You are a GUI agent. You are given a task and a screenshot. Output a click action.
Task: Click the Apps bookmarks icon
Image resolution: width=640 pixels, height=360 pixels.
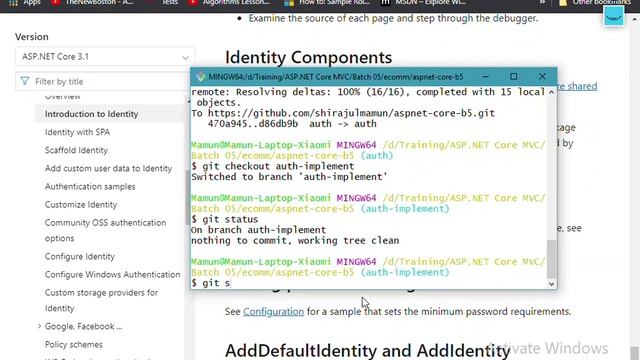click(13, 2)
